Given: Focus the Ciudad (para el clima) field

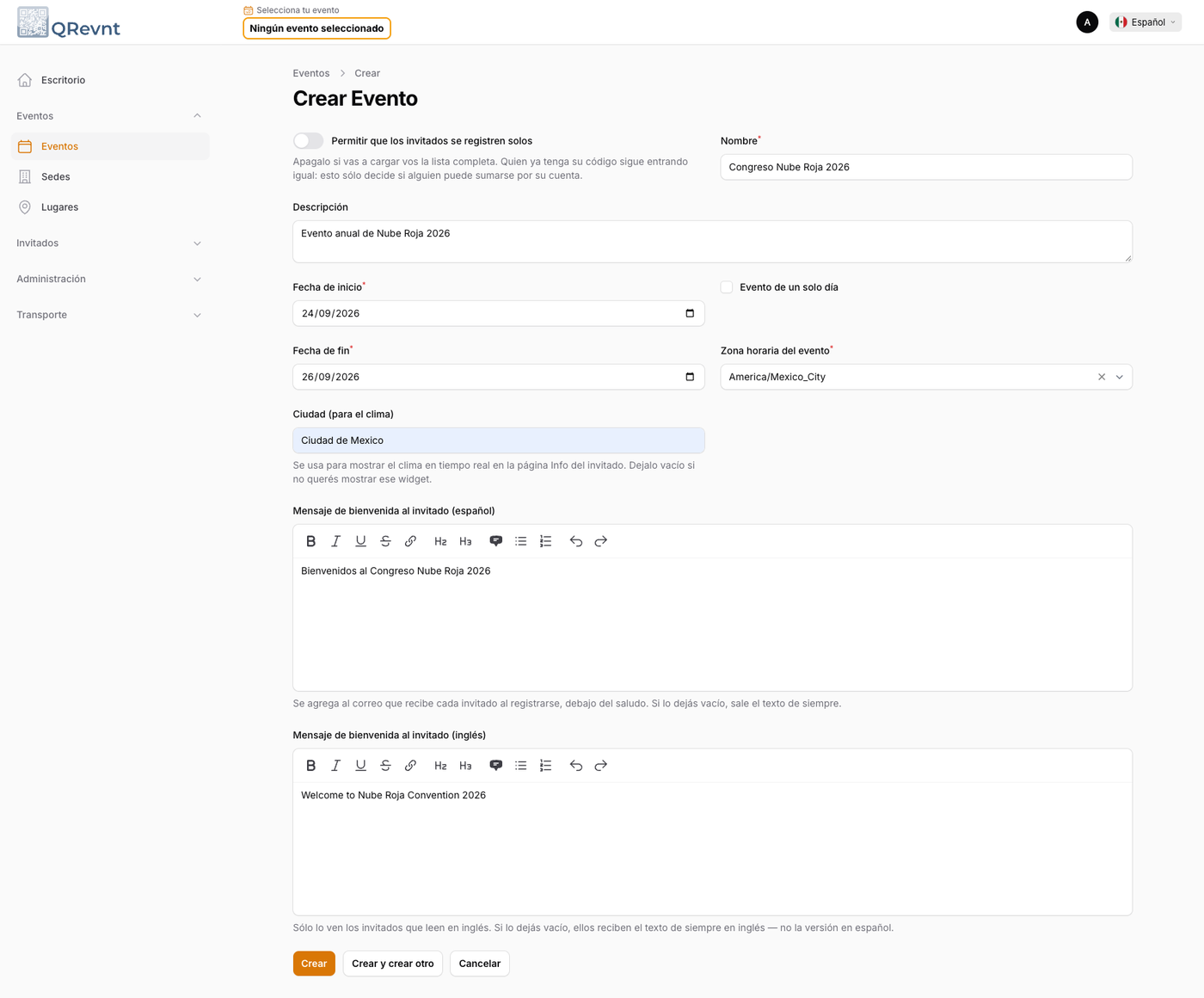Looking at the screenshot, I should tap(499, 440).
